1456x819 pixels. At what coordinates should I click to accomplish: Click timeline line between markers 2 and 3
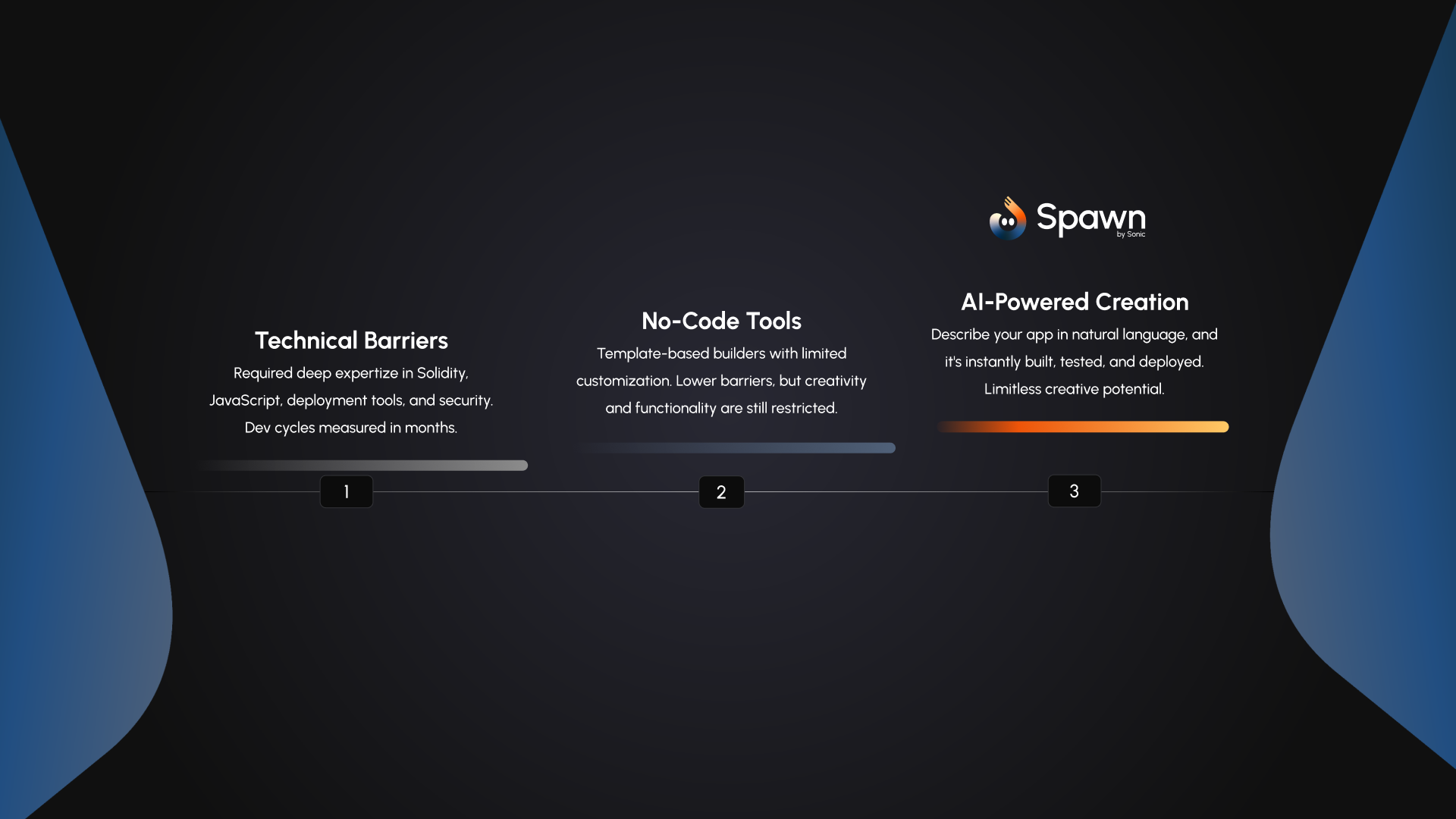coord(895,492)
